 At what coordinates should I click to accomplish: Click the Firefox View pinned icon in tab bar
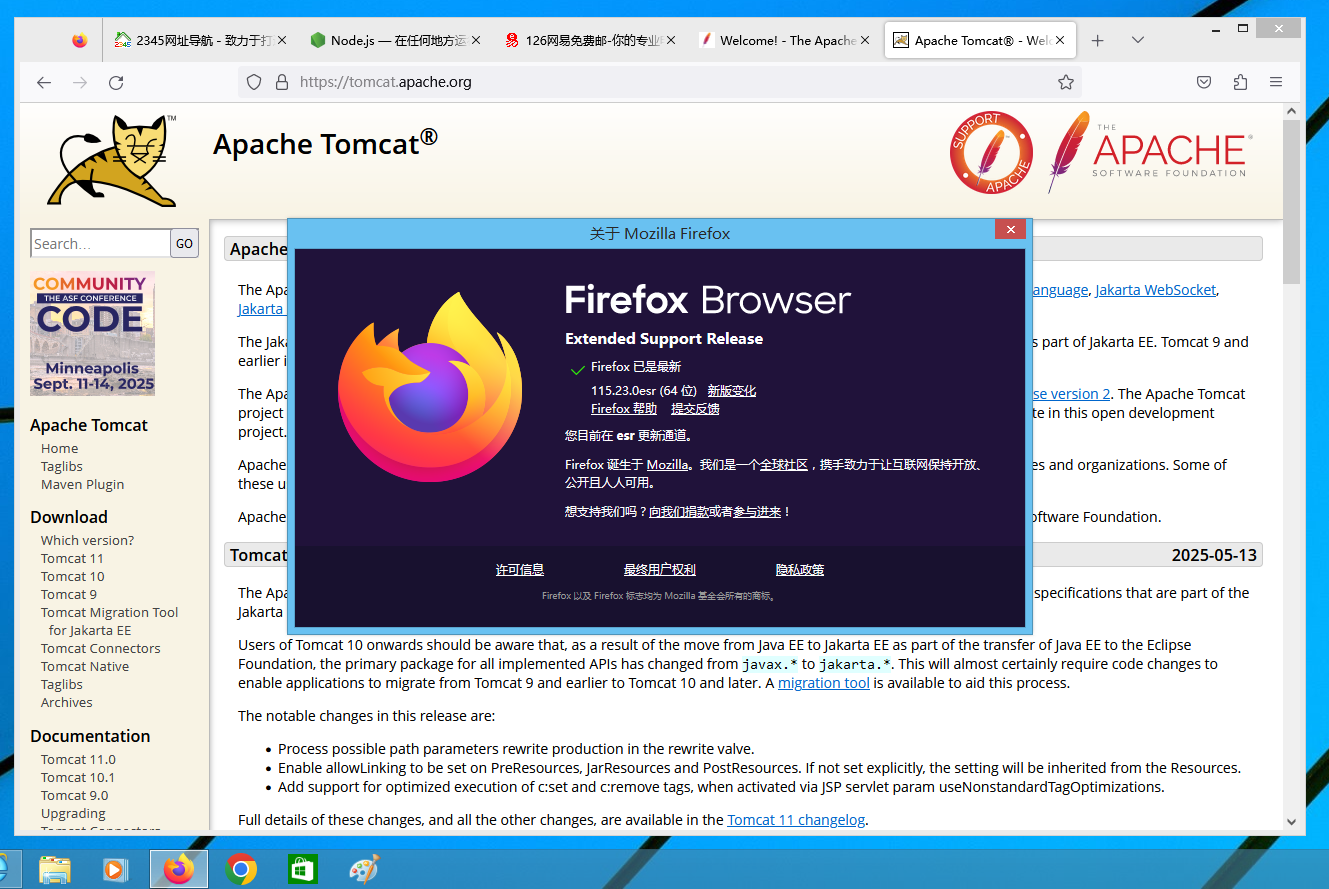coord(80,41)
